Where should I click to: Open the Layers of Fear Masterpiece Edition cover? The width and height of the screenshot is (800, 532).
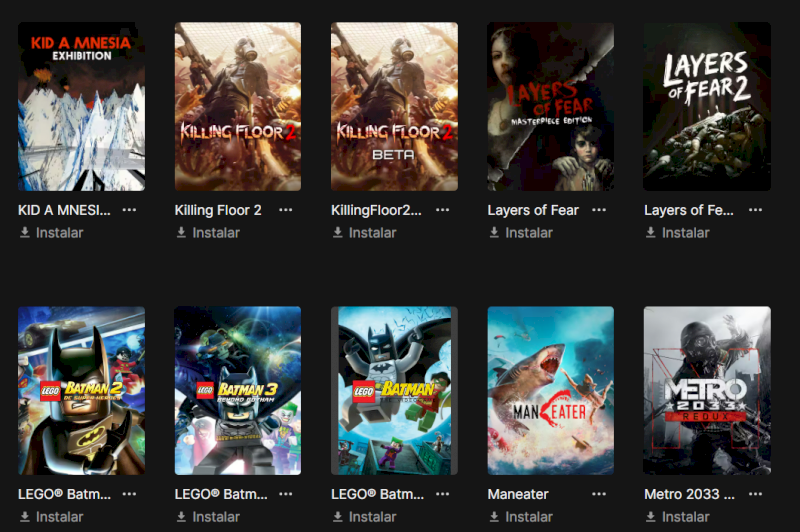551,106
